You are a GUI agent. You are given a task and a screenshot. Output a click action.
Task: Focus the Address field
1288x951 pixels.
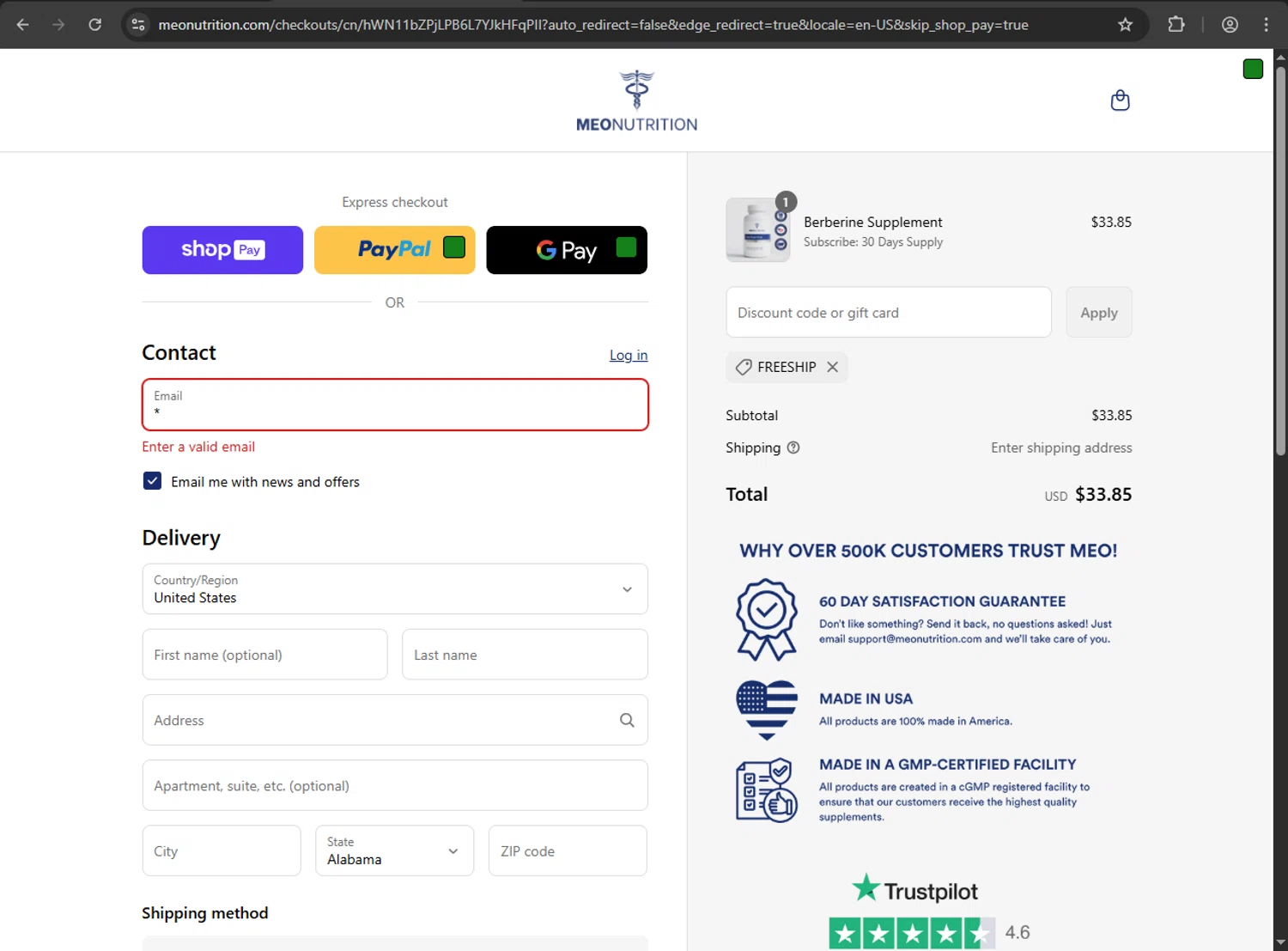tap(395, 720)
